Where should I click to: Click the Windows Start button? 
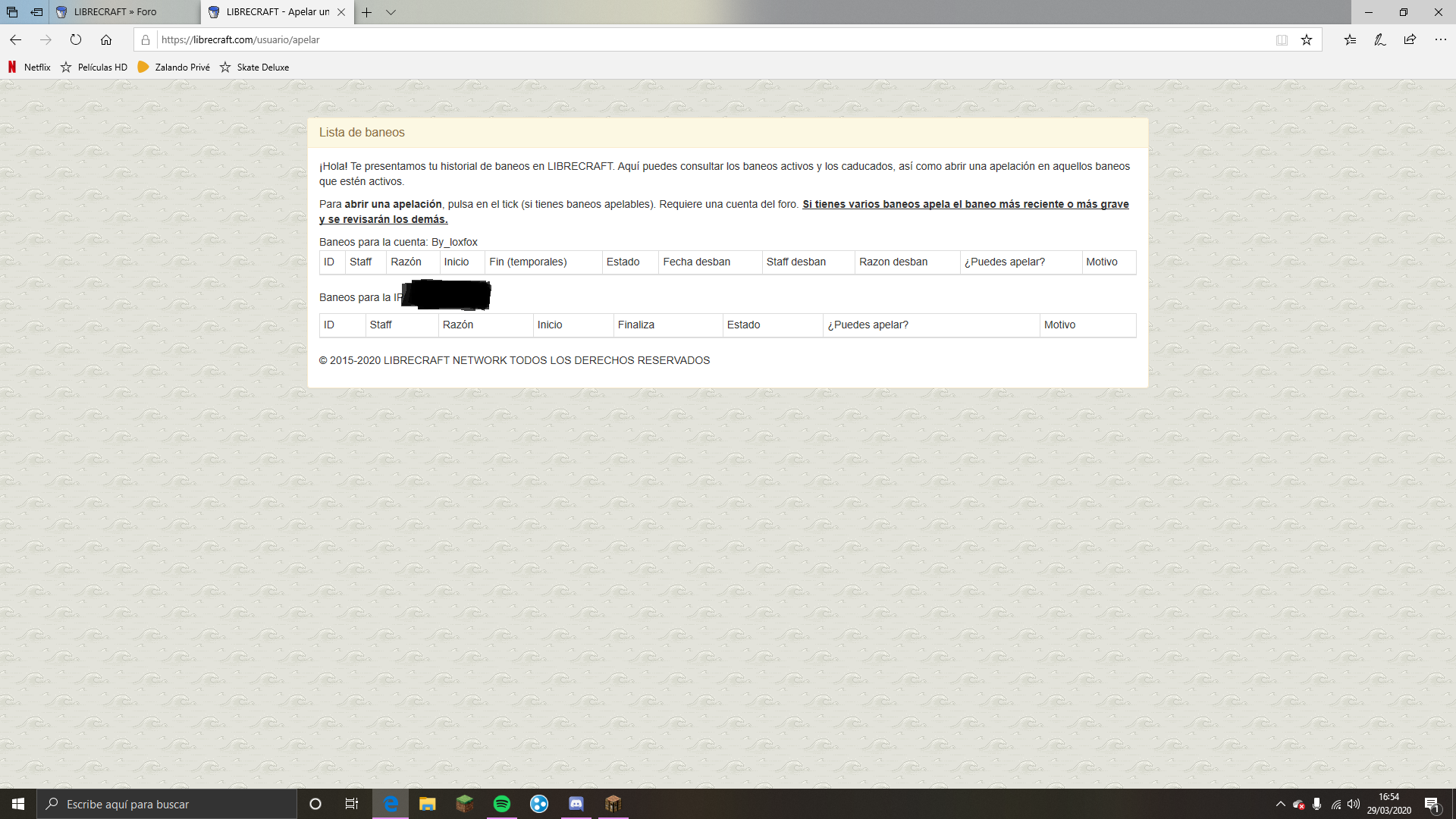[18, 804]
